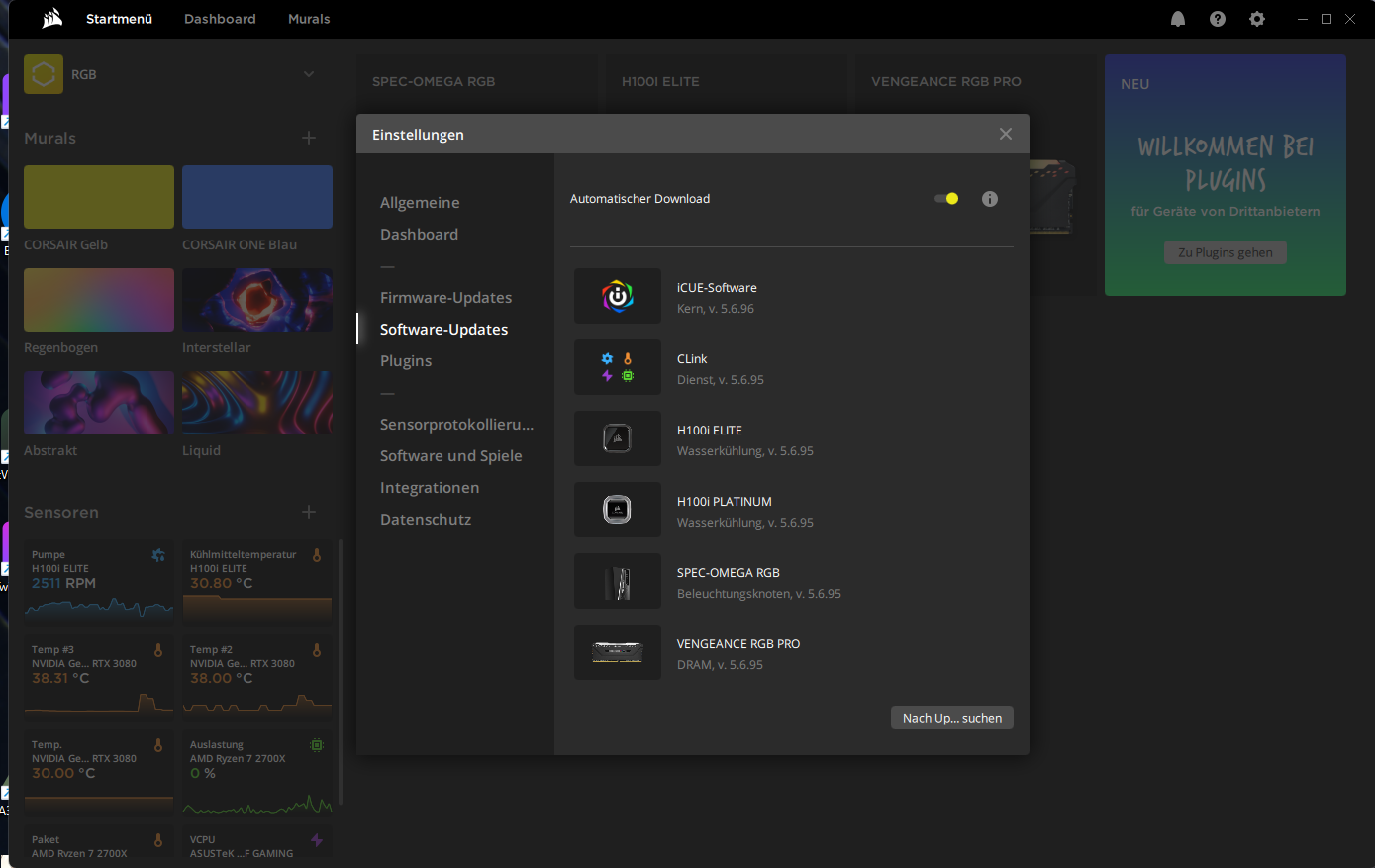Switch to the Startmenü tab
This screenshot has width=1375, height=868.
click(119, 19)
